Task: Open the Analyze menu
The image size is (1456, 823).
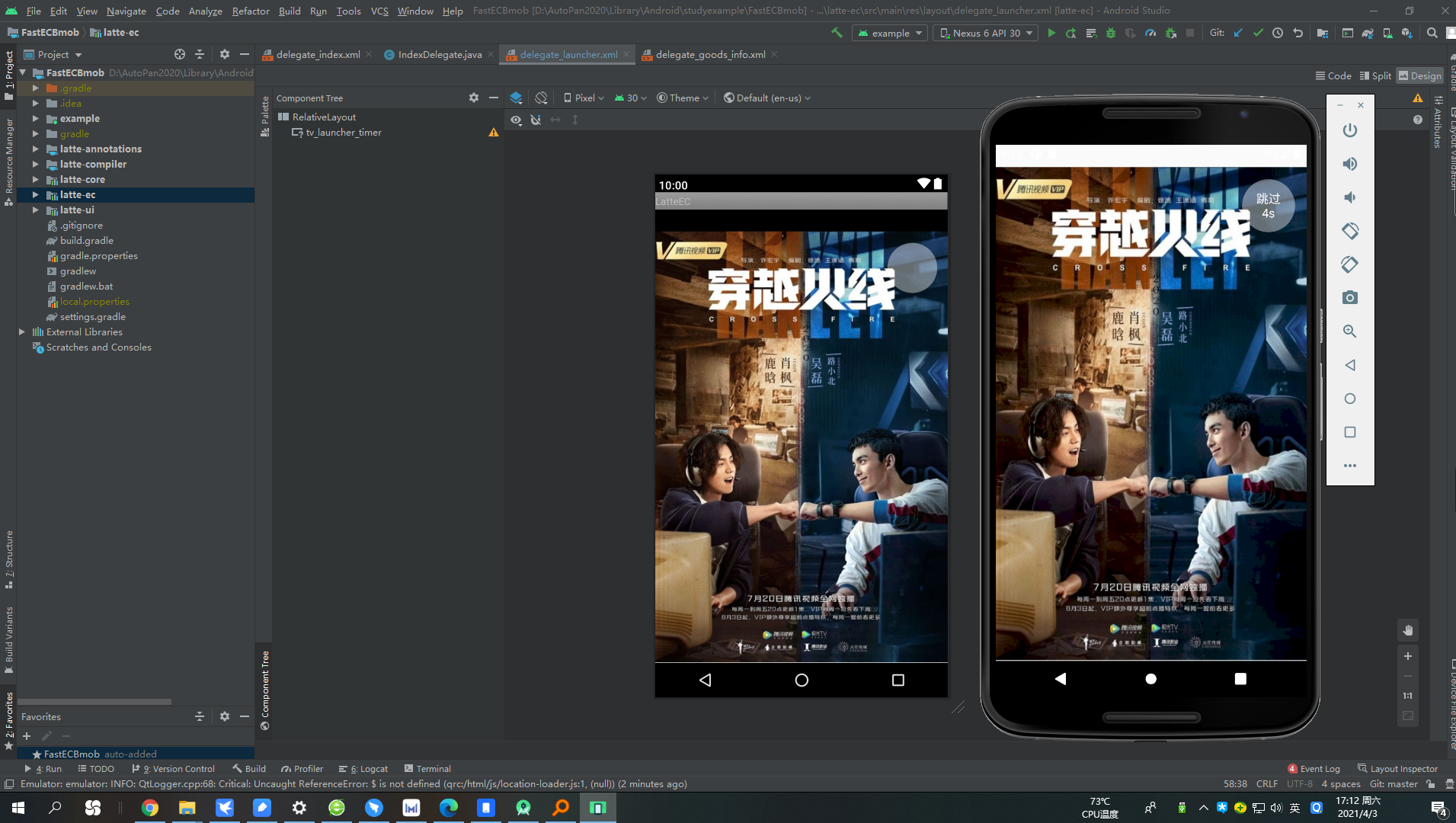Action: point(206,11)
